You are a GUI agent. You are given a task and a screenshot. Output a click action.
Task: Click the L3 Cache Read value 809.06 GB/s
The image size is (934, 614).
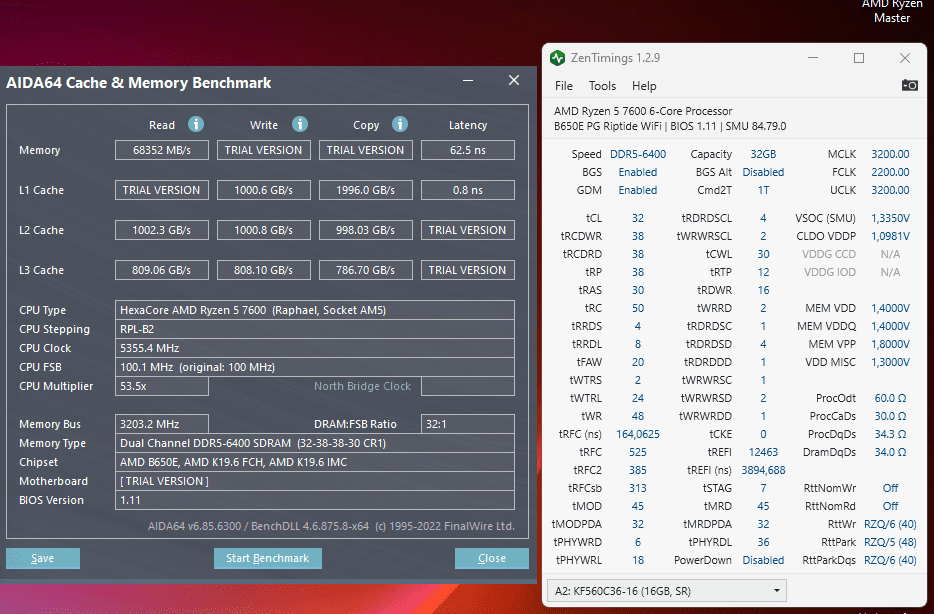(161, 270)
